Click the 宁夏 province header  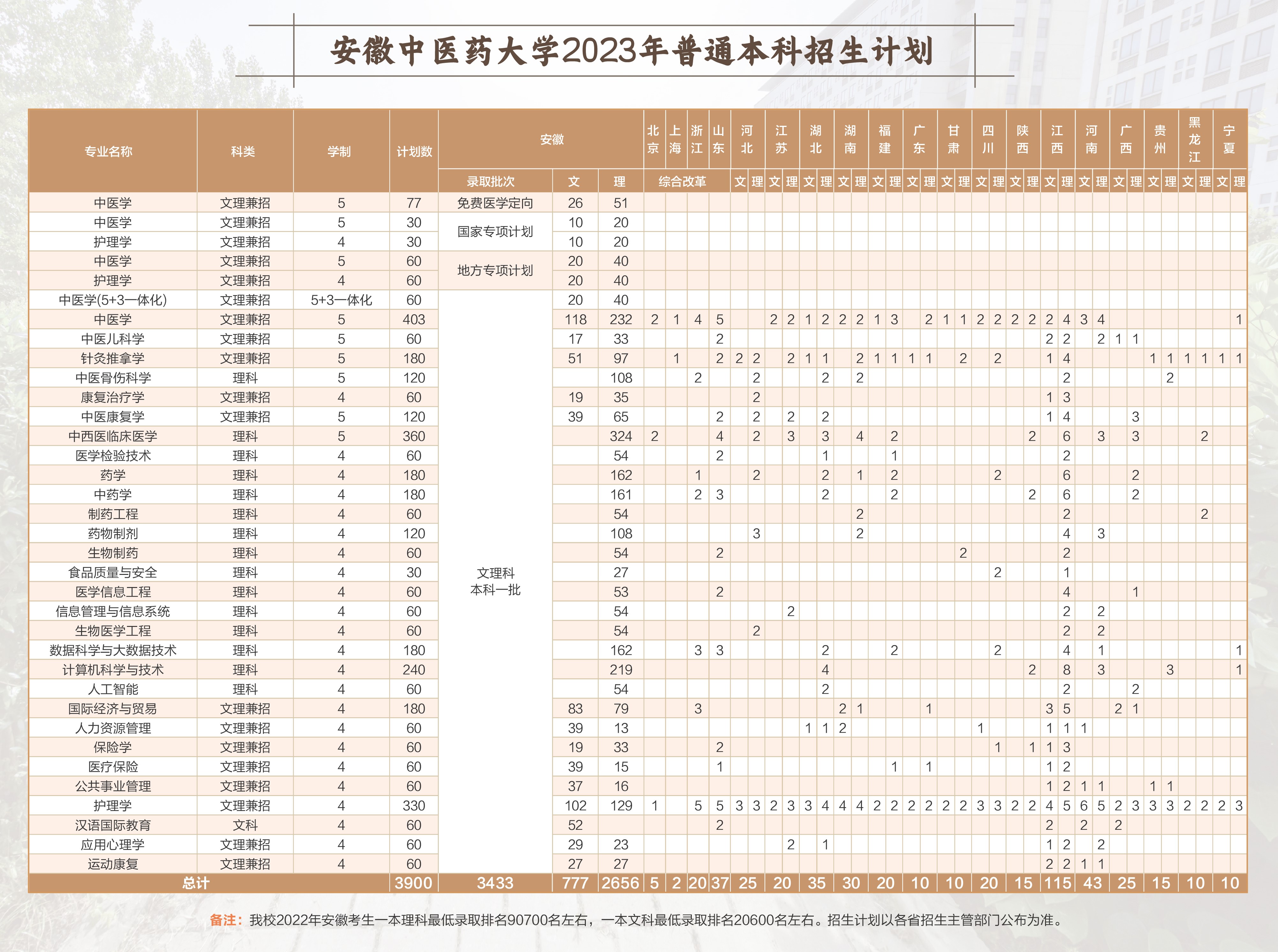coord(1229,139)
